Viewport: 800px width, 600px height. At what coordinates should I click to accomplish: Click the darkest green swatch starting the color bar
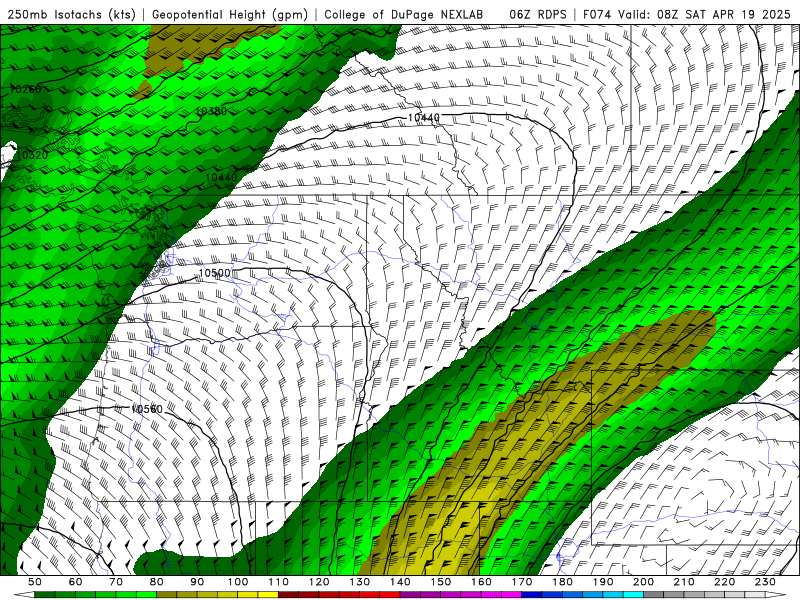pyautogui.click(x=45, y=595)
